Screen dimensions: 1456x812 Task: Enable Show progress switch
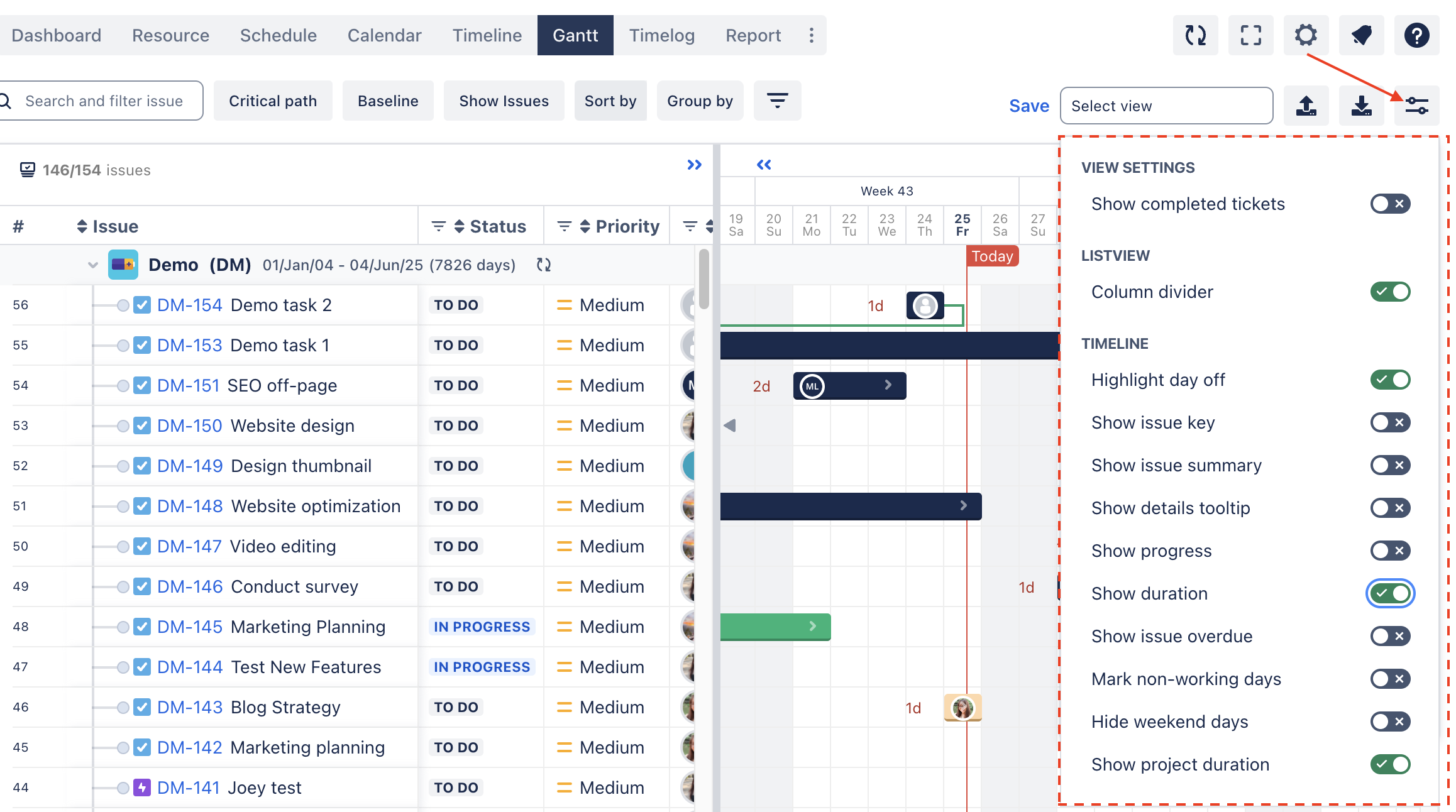click(1390, 551)
